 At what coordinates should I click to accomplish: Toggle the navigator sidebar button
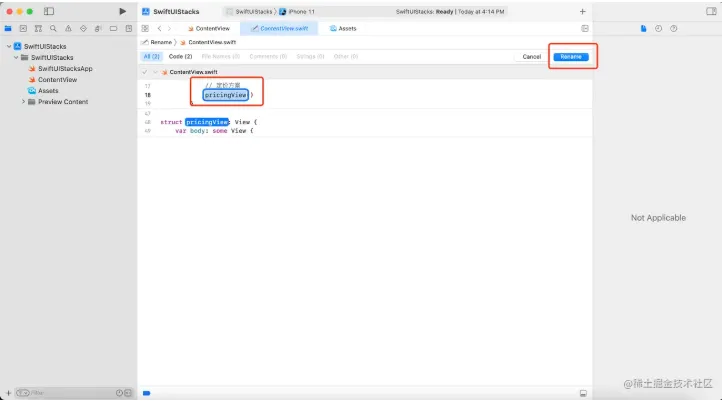49,11
